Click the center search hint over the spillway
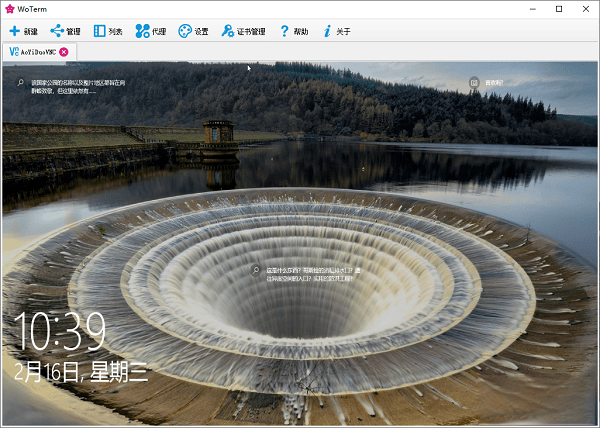This screenshot has width=600, height=428. (x=306, y=274)
